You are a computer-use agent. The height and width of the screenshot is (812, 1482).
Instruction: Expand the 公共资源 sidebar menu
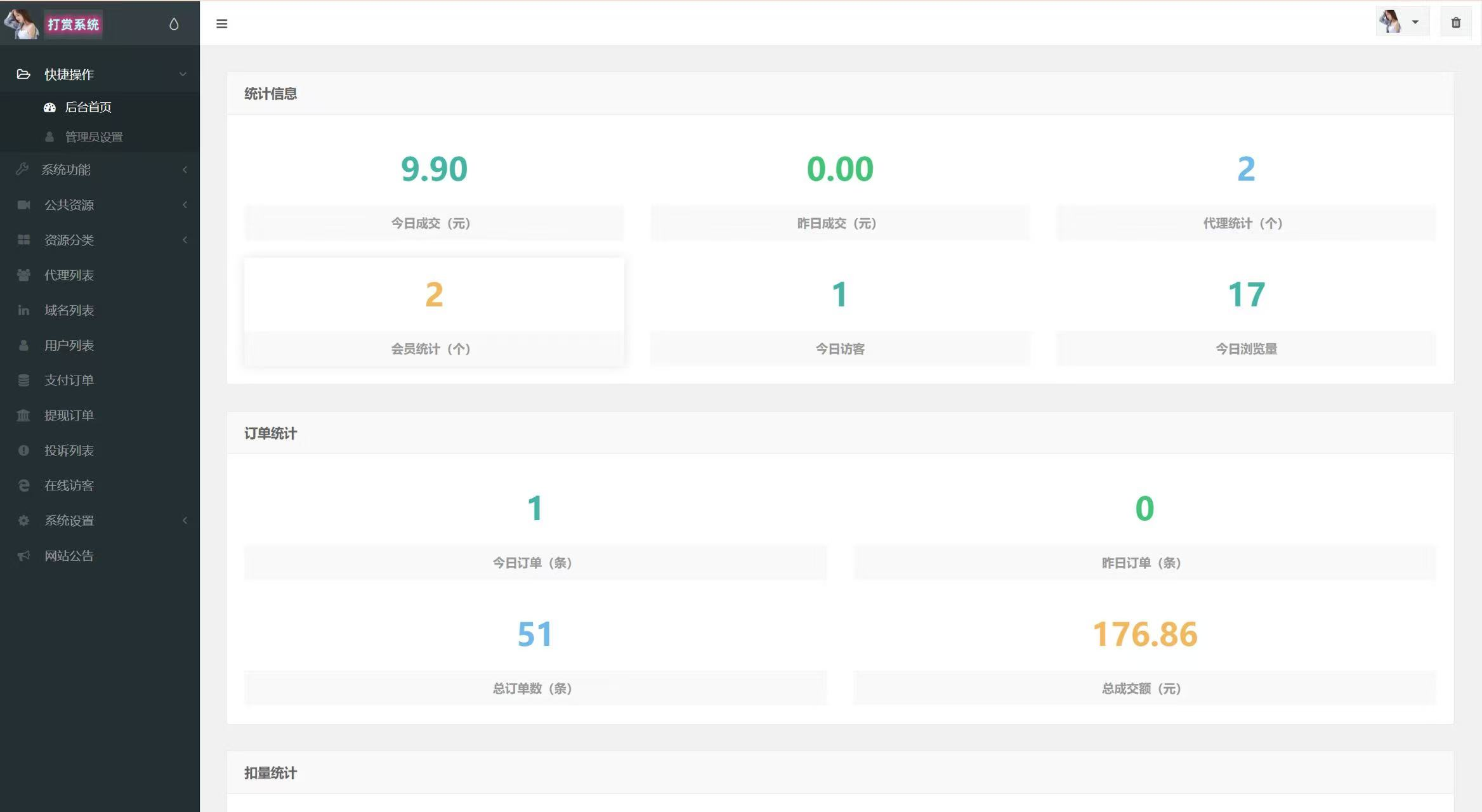click(69, 205)
